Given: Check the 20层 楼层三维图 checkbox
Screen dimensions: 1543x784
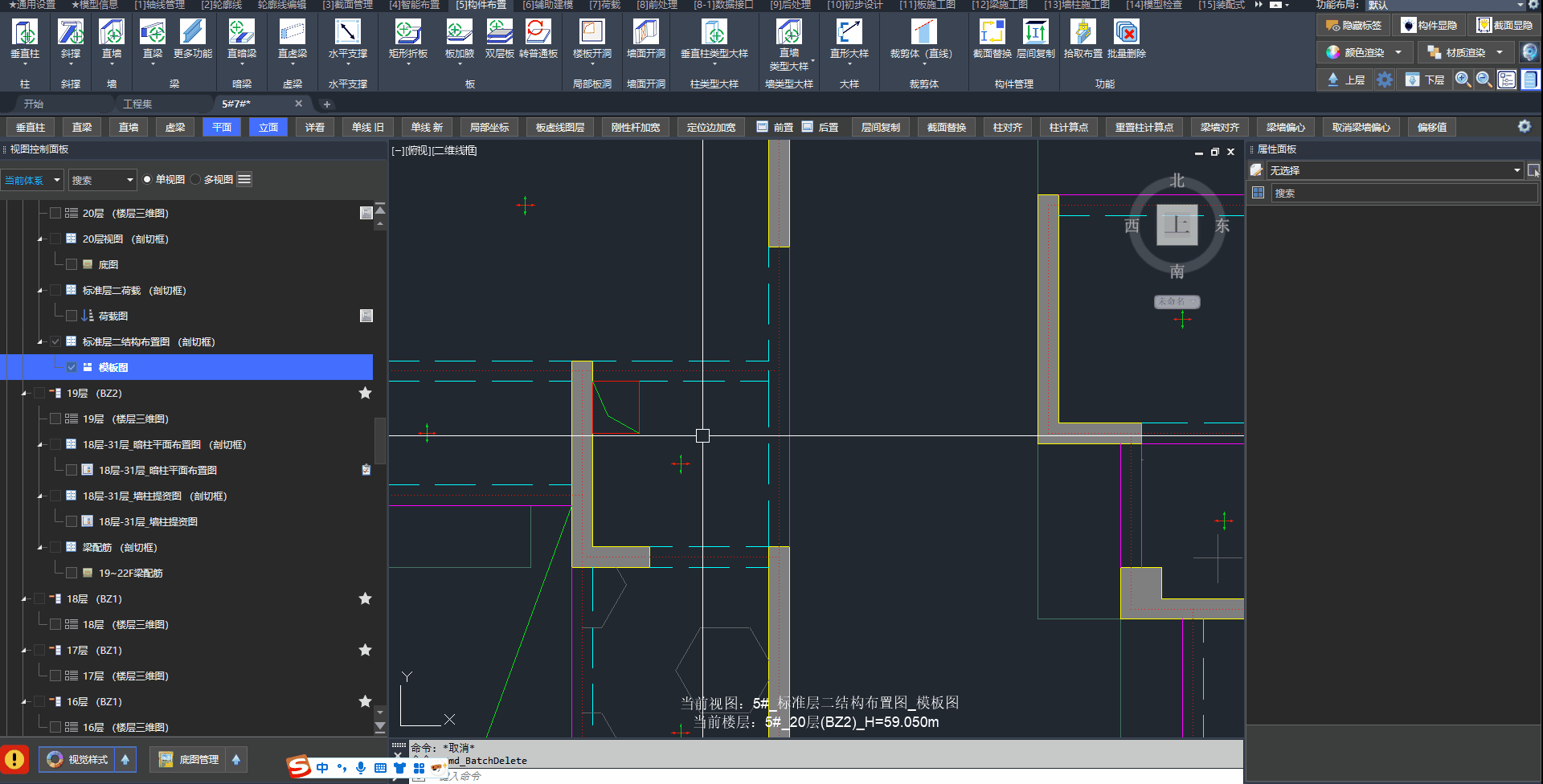Looking at the screenshot, I should 55,214.
